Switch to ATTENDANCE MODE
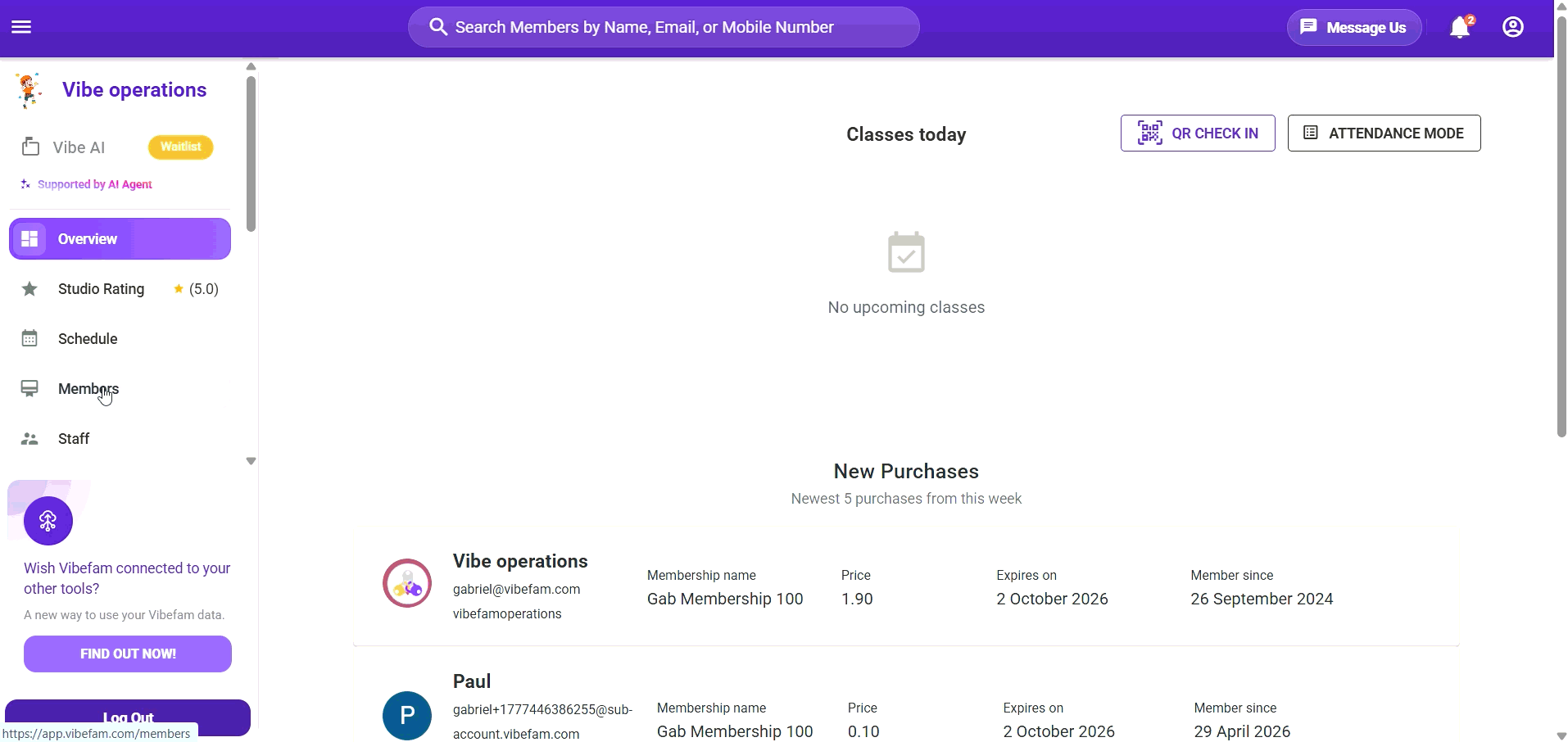The height and width of the screenshot is (742, 1568). tap(1384, 133)
